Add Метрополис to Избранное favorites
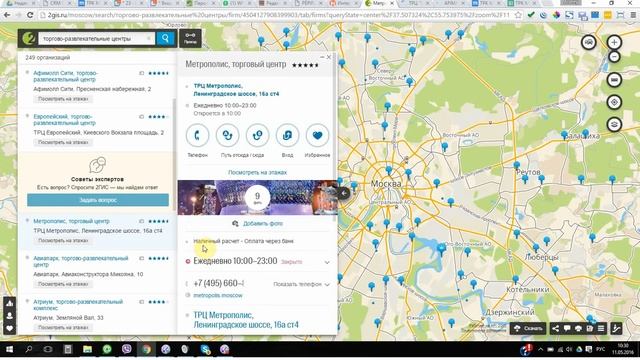This screenshot has width=640, height=360. click(317, 135)
